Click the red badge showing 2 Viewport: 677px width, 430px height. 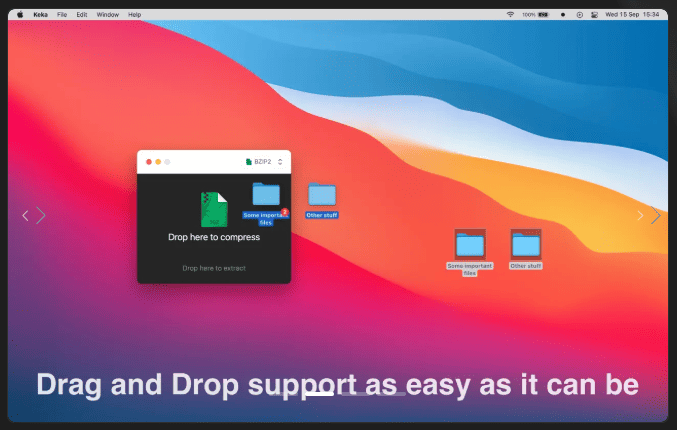coord(285,212)
